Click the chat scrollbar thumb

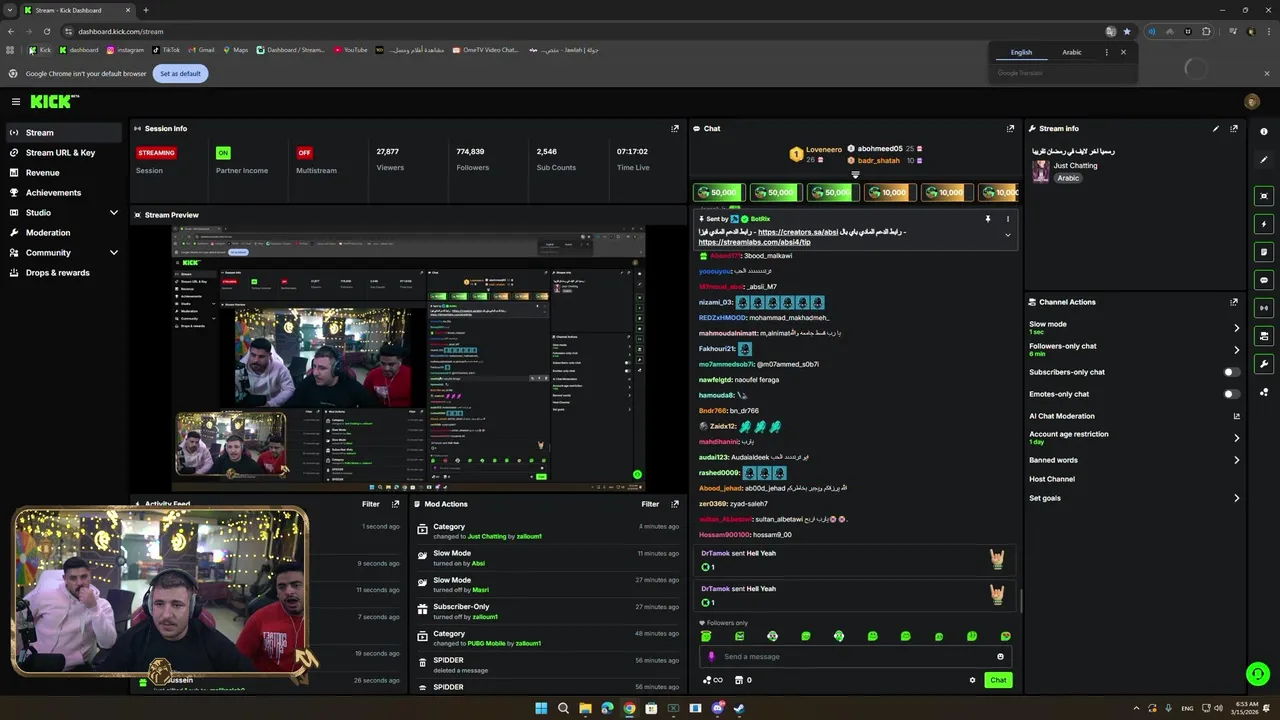pyautogui.click(x=1021, y=601)
